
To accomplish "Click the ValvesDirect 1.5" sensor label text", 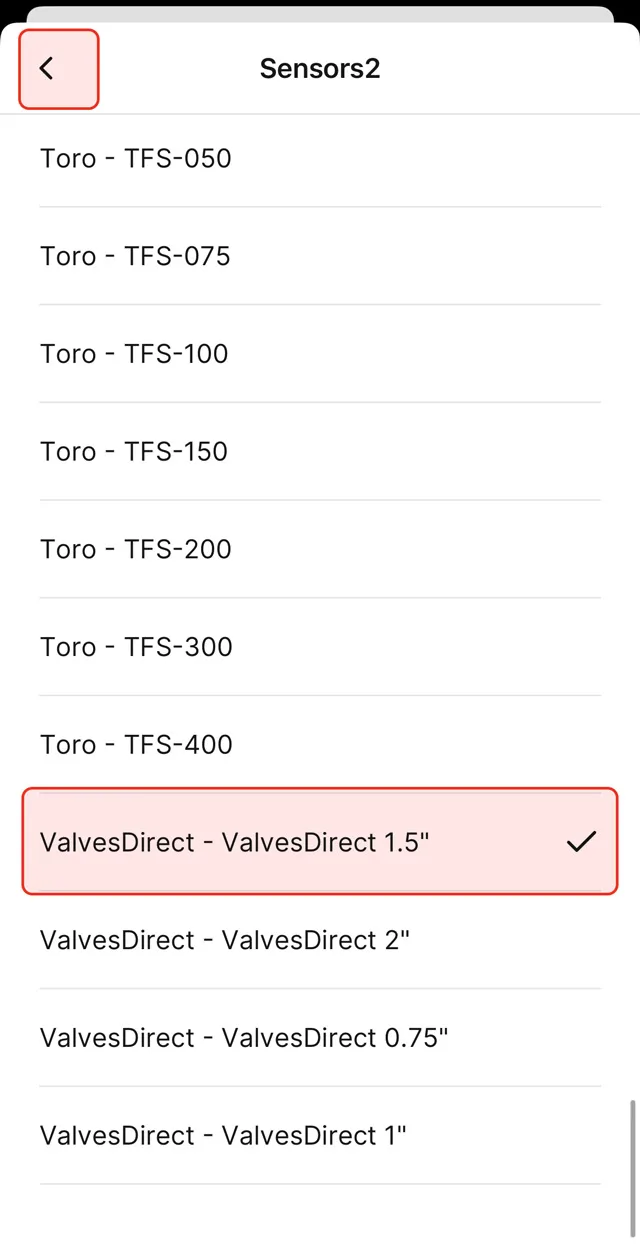I will coord(234,842).
